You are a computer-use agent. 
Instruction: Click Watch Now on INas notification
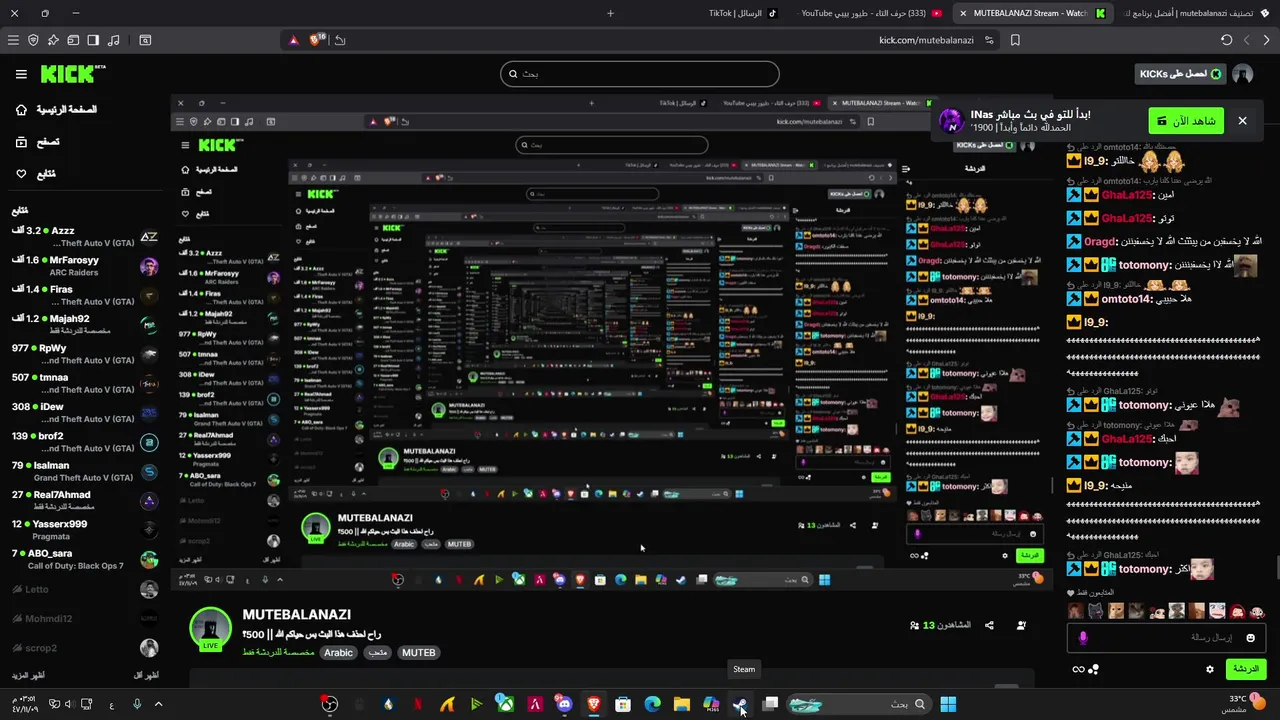click(1186, 121)
